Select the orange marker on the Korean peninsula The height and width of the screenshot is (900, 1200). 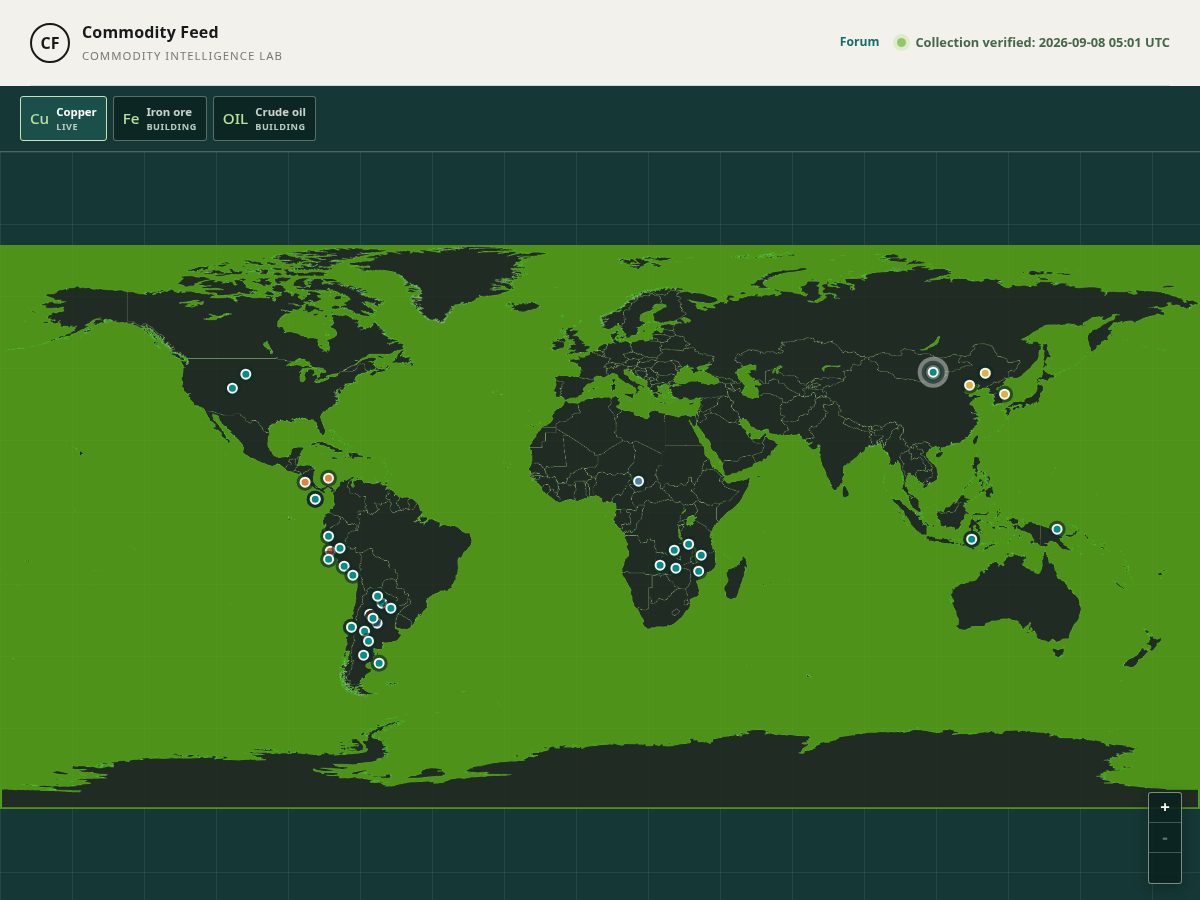(x=1004, y=394)
